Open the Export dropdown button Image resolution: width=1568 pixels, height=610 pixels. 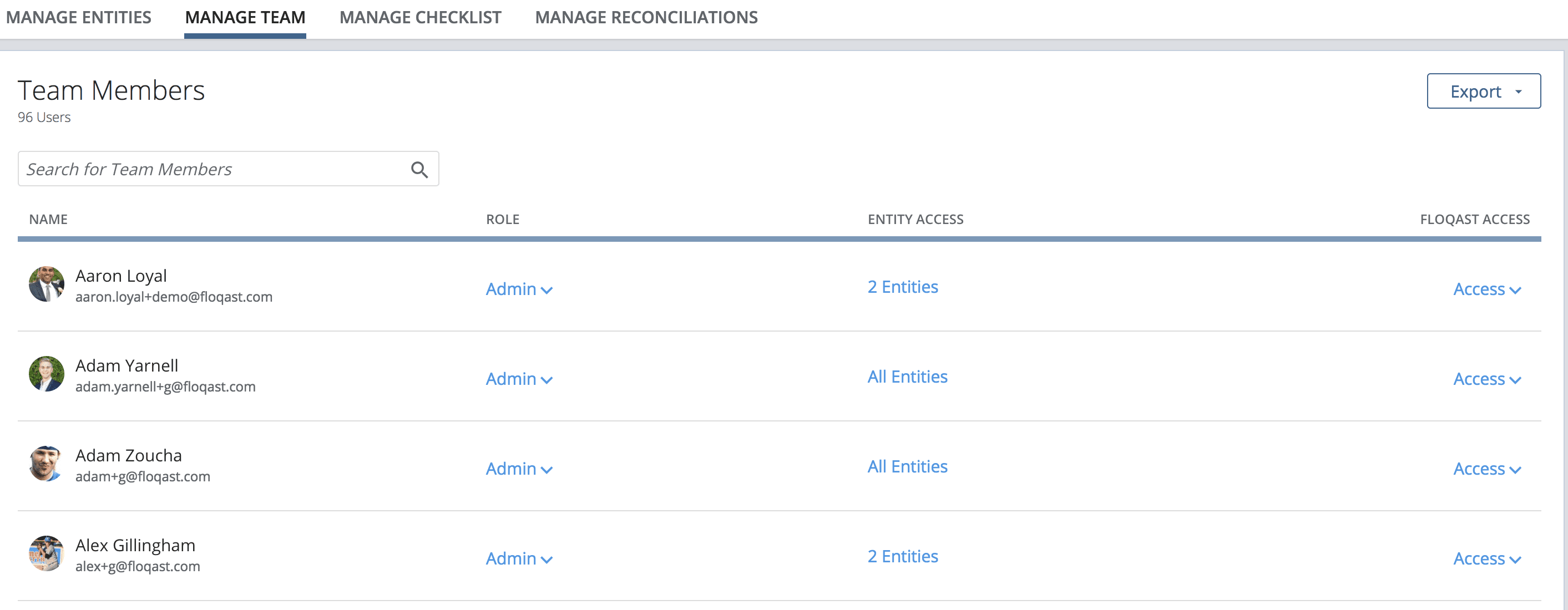(x=1484, y=91)
